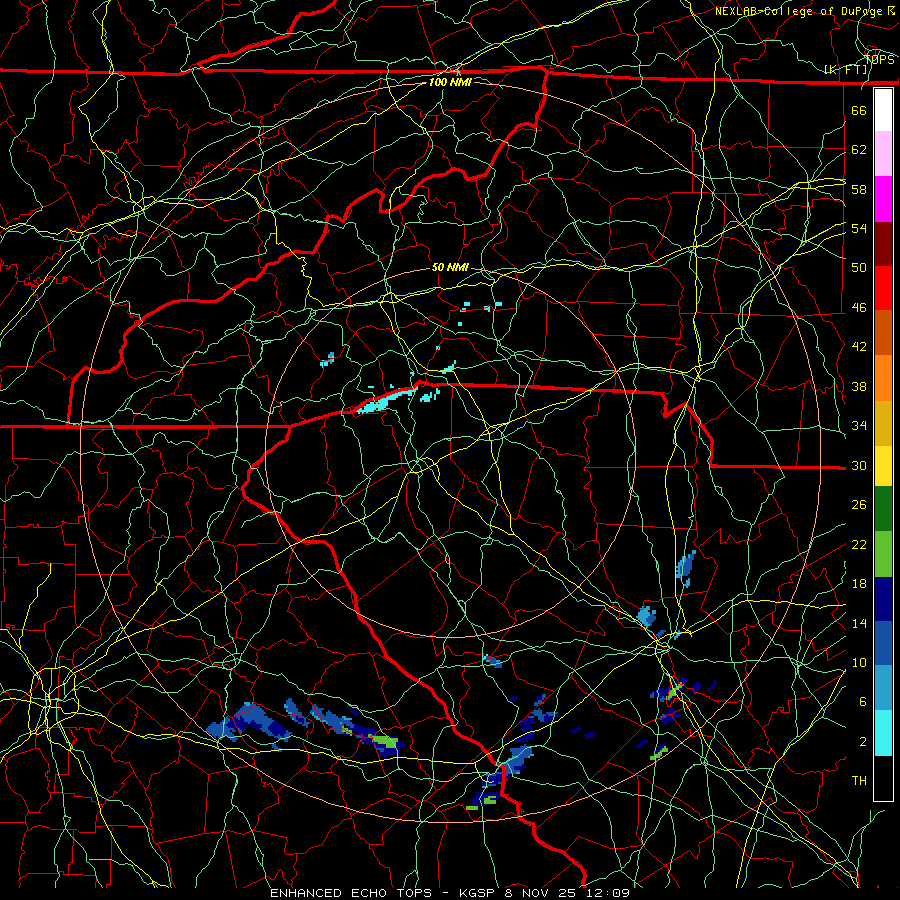Click the 6 legend value
This screenshot has height=900, width=900.
point(863,701)
